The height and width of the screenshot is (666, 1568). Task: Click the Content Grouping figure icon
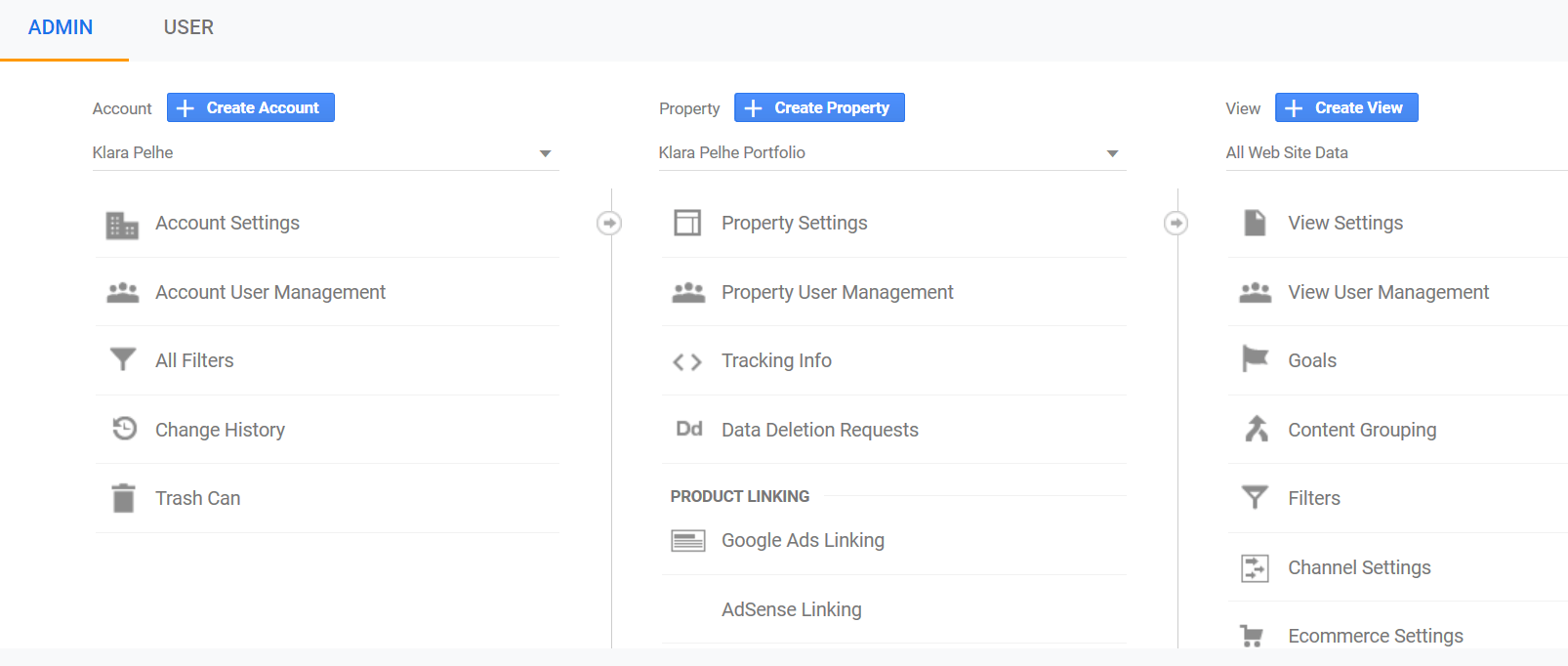pos(1256,429)
